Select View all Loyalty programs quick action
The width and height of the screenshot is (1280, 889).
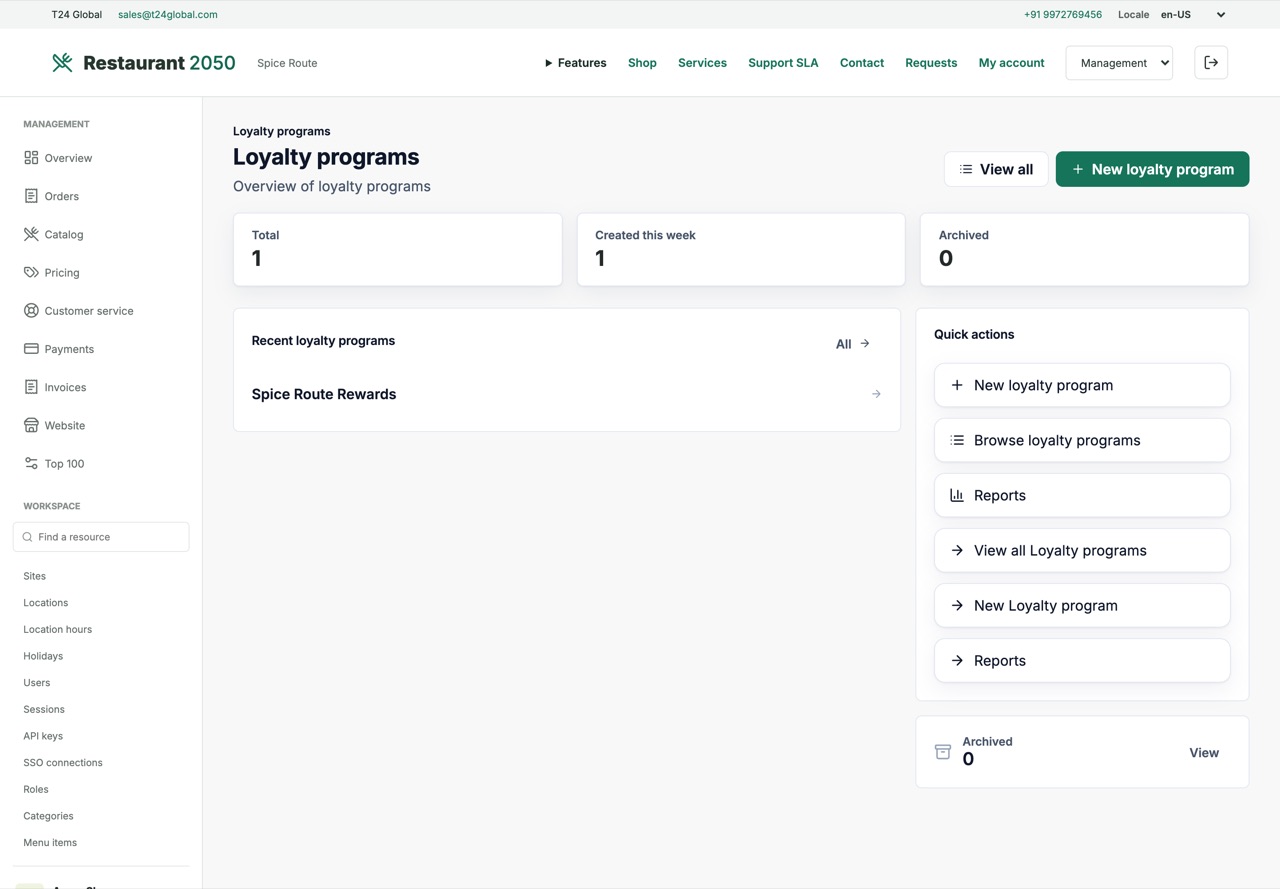[x=1082, y=550]
